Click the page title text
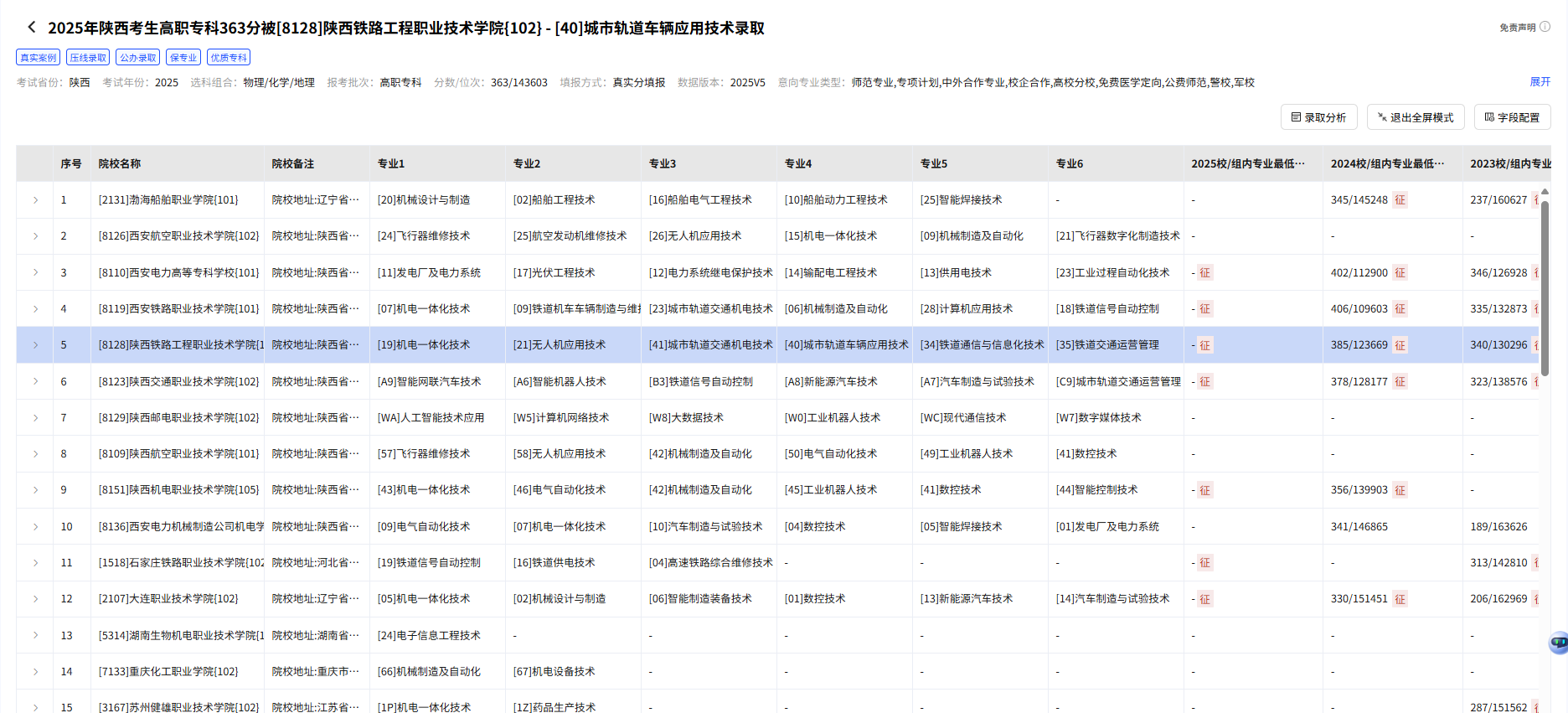The image size is (1568, 713). (406, 28)
